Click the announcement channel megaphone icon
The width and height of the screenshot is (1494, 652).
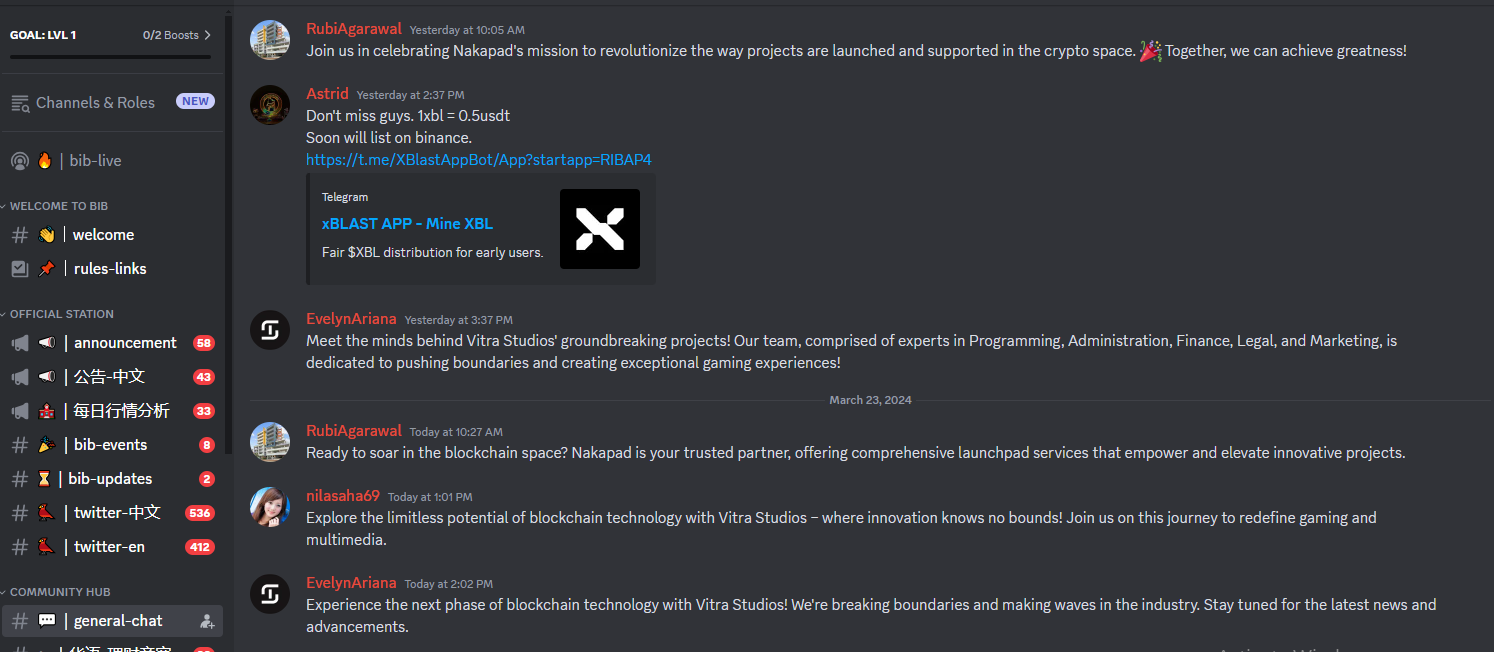(20, 343)
